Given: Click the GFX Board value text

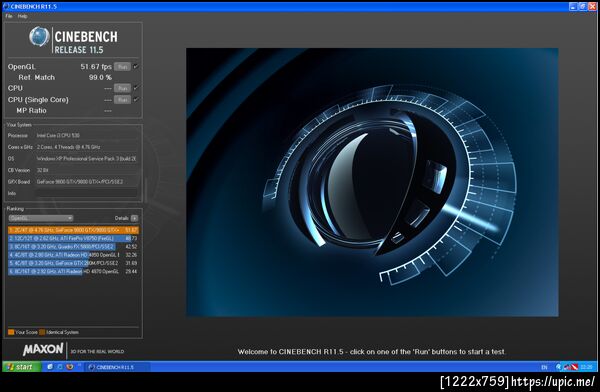Looking at the screenshot, I should (80, 182).
